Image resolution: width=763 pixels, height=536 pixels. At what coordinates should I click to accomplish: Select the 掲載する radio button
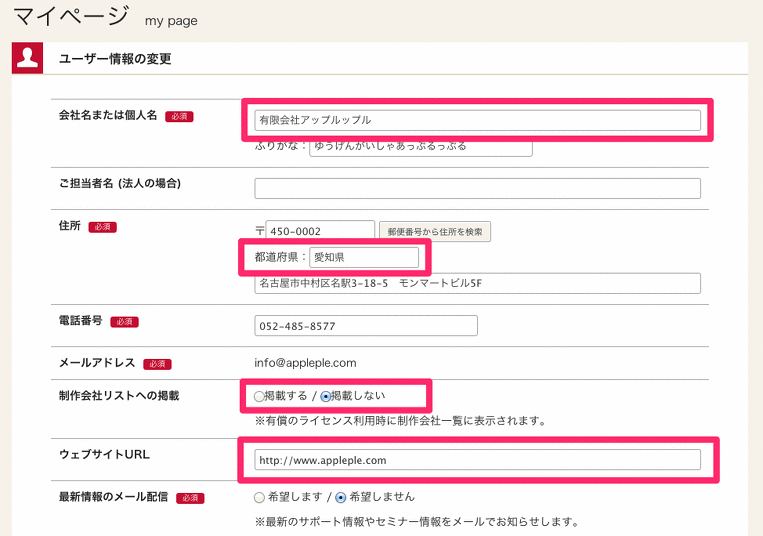pyautogui.click(x=260, y=397)
